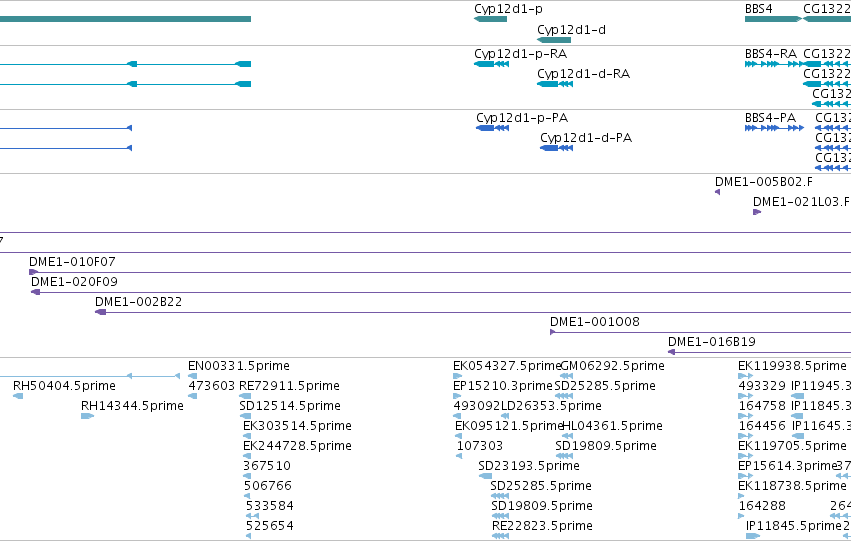The image size is (851, 541).
Task: Select transcript Cyp12d1-d-RA
Action: click(583, 74)
